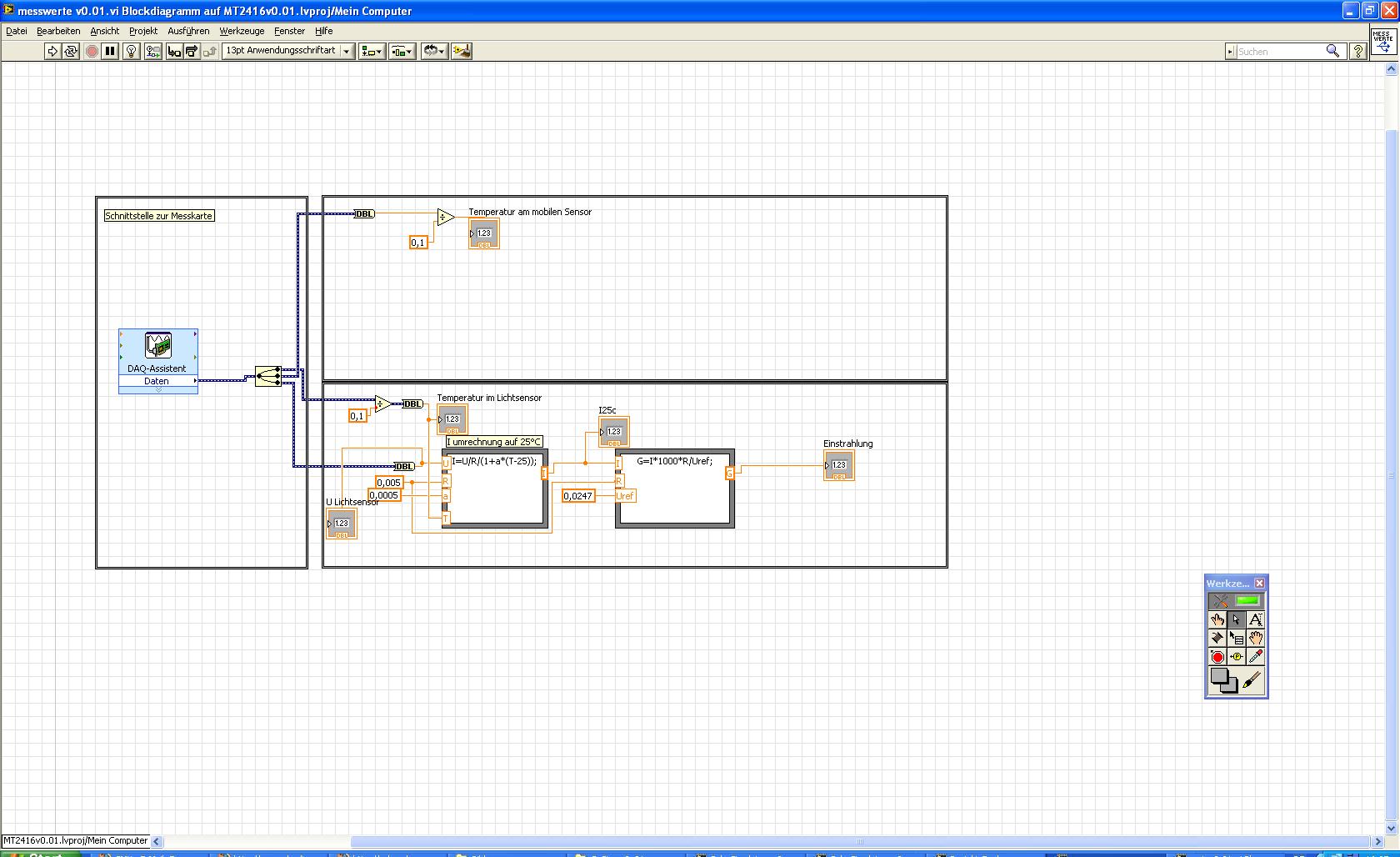Click the foreground/background color squares
The height and width of the screenshot is (857, 1400).
[x=1223, y=681]
